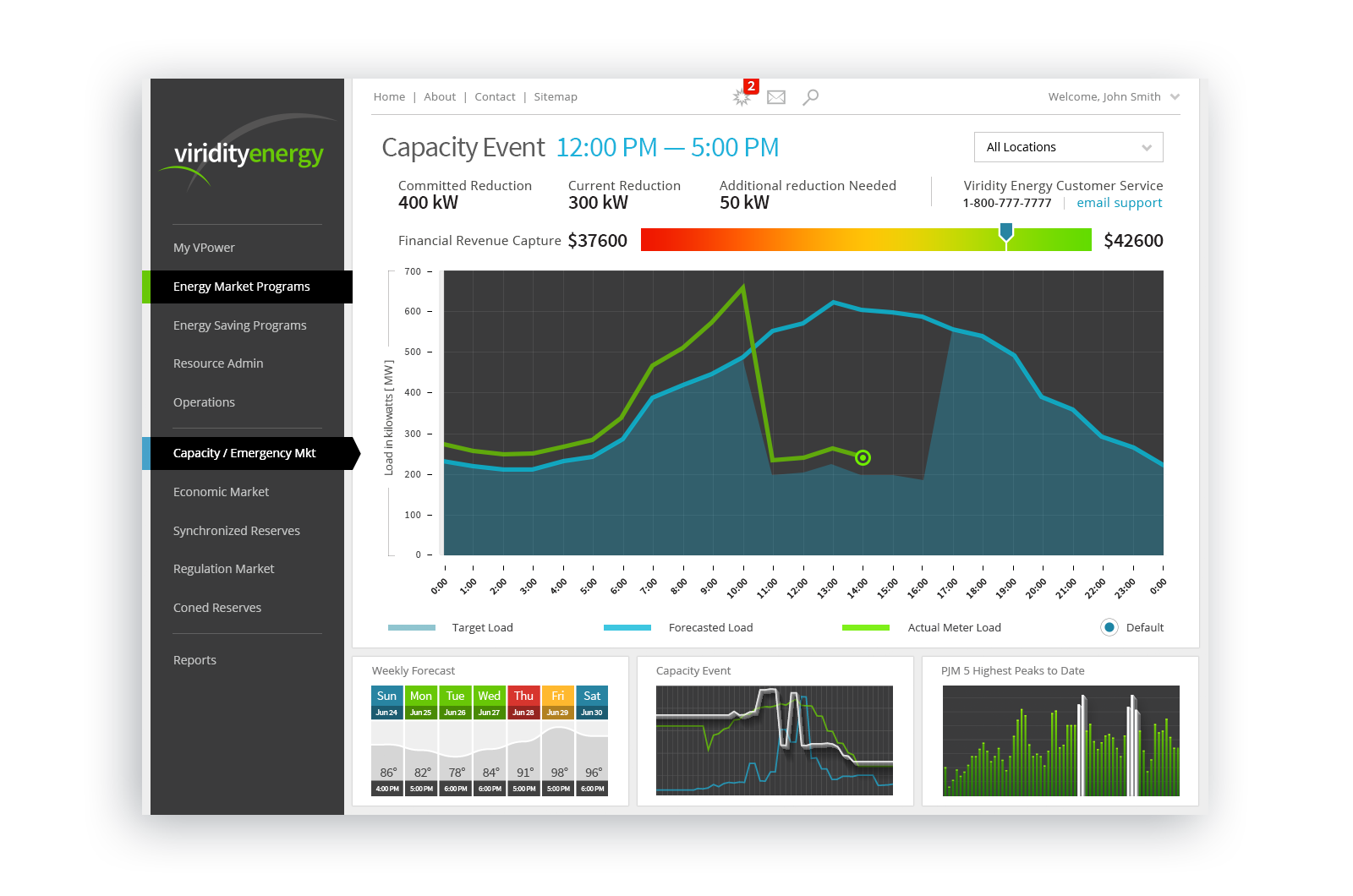Click the revenue capture slider marker

pos(1006,234)
